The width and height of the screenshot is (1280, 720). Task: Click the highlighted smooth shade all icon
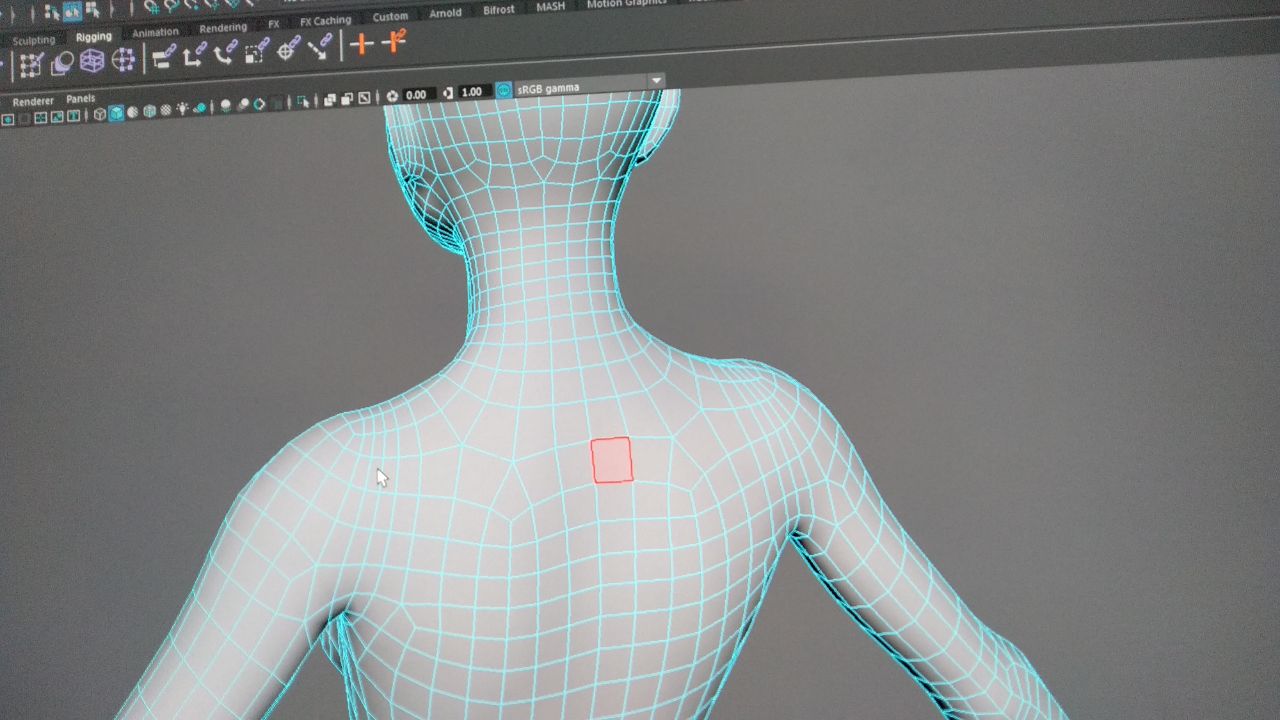pyautogui.click(x=116, y=113)
